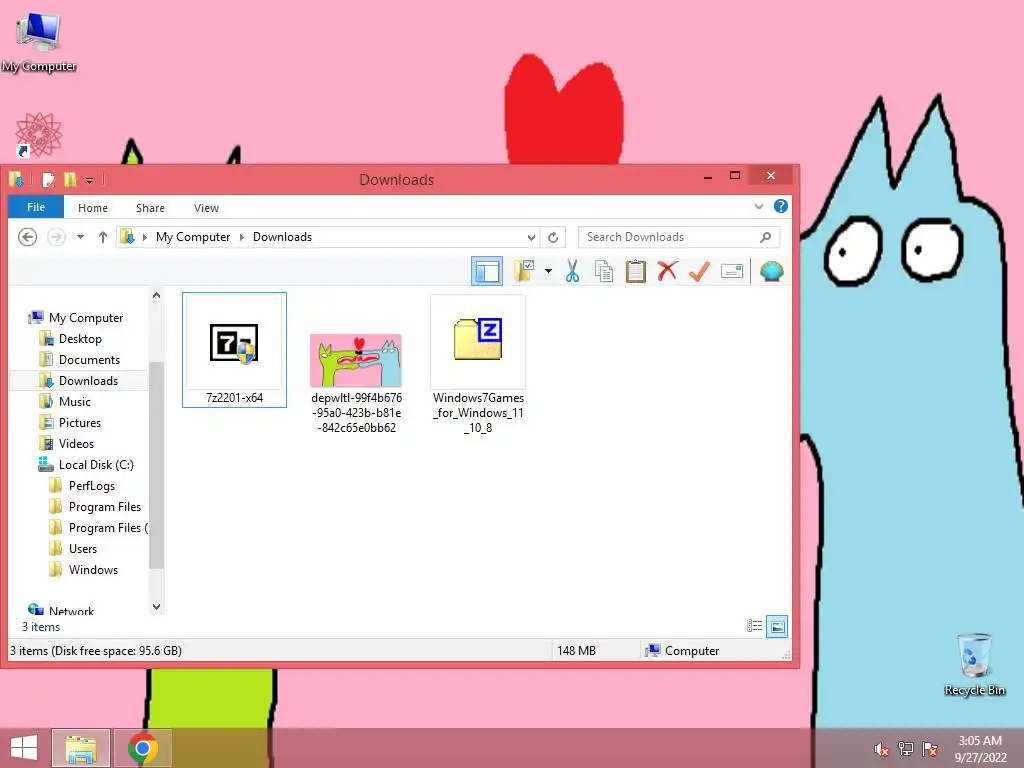Click Computer zone in status bar
The height and width of the screenshot is (768, 1024).
681,650
